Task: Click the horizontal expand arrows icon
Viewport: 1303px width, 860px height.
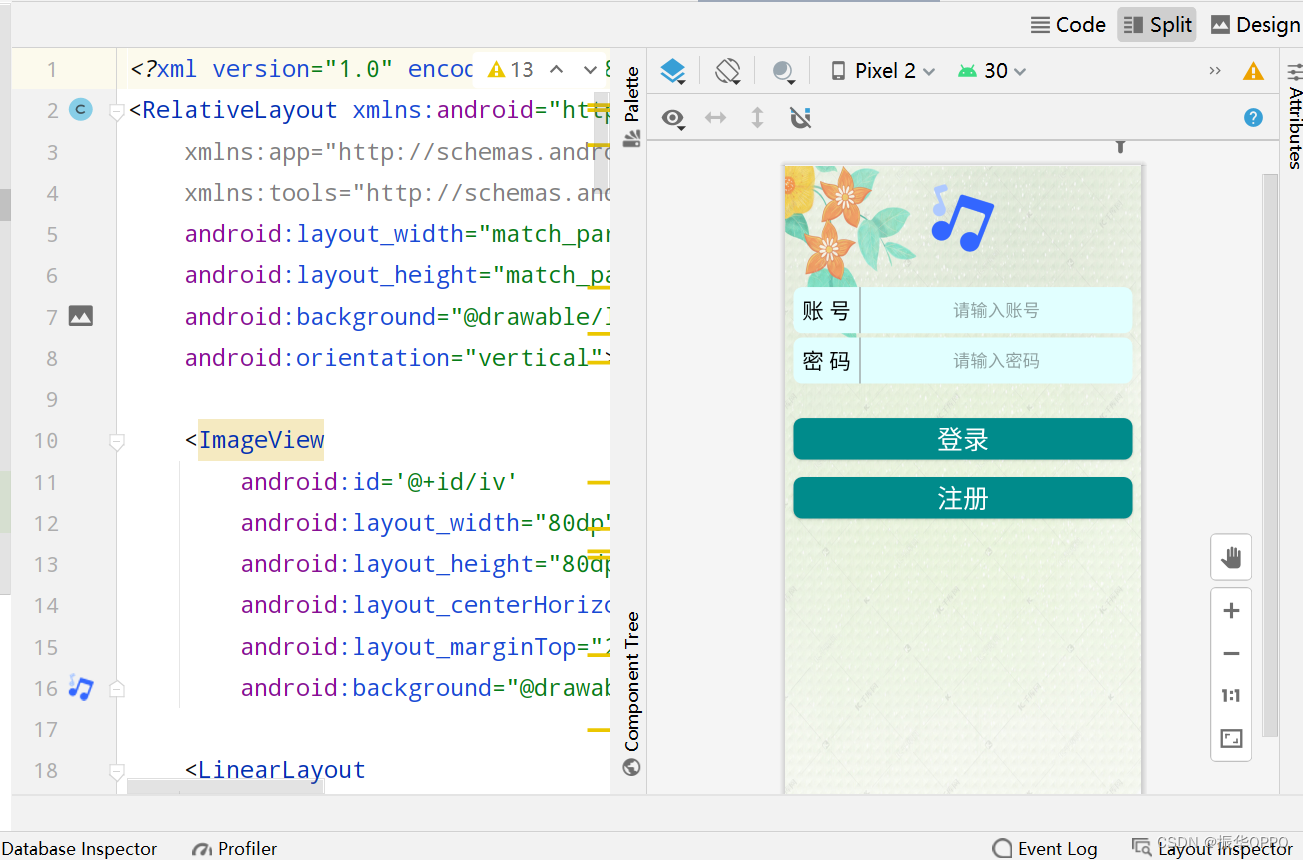Action: 715,118
